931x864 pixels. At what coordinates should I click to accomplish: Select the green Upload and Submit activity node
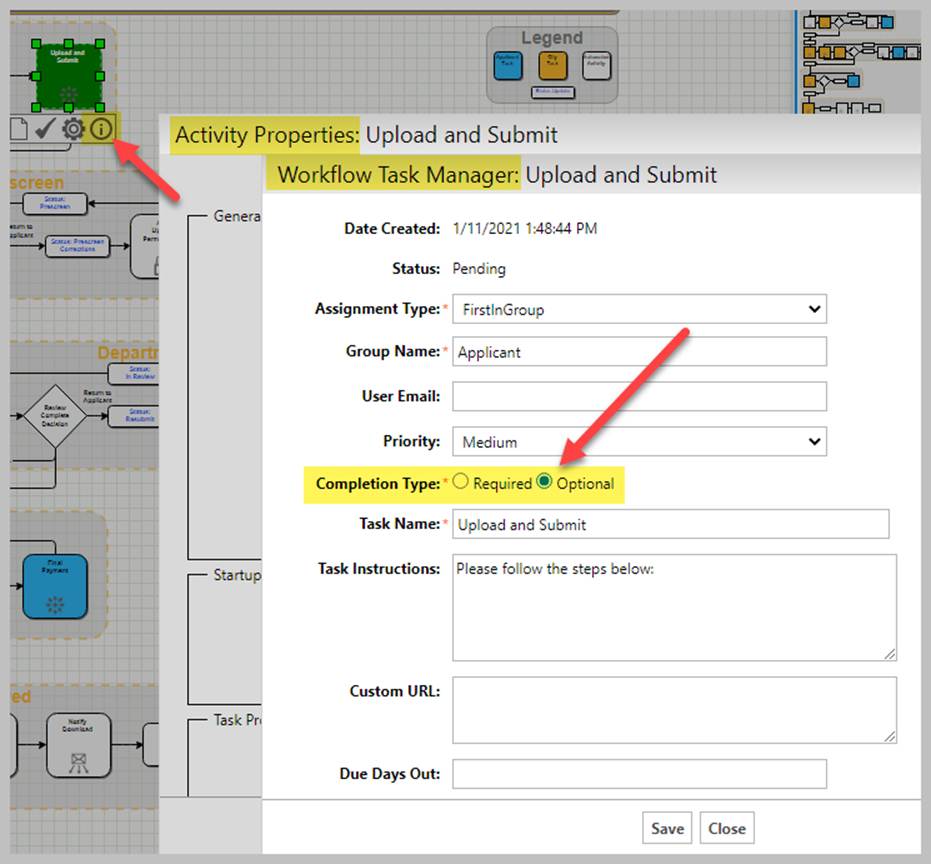[67, 75]
